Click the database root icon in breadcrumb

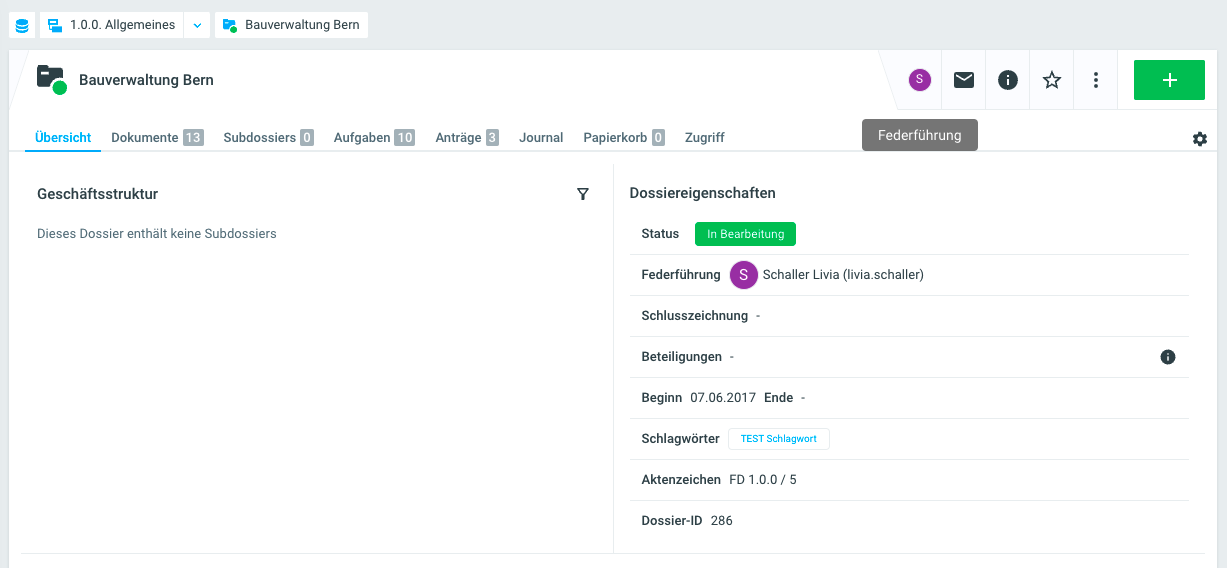point(22,25)
